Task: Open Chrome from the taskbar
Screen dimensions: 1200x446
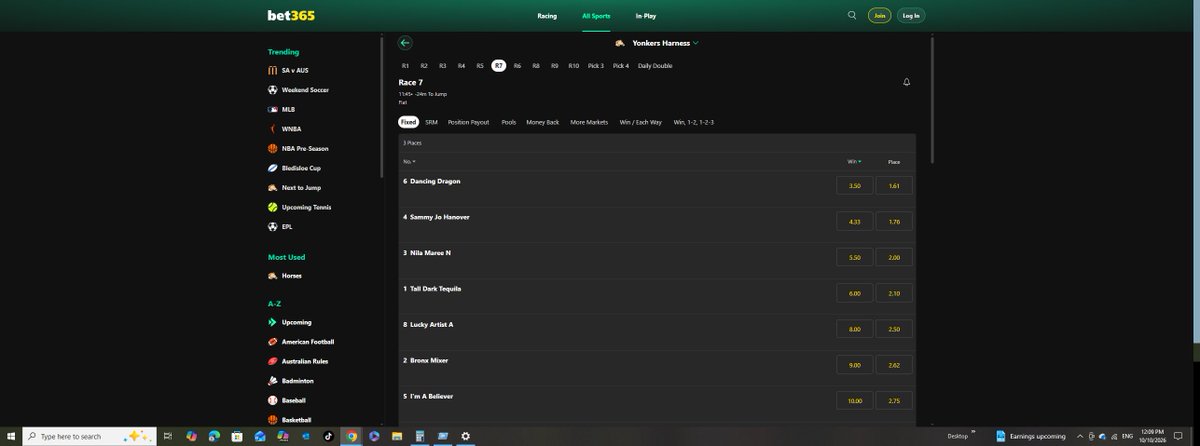Action: [x=351, y=436]
